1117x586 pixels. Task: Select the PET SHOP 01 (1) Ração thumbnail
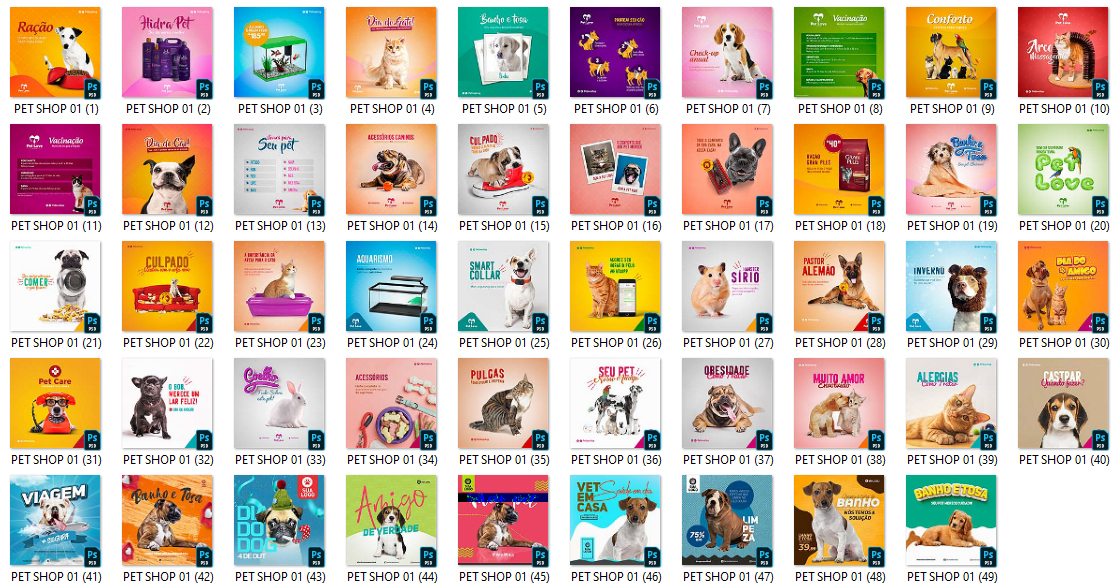(56, 52)
